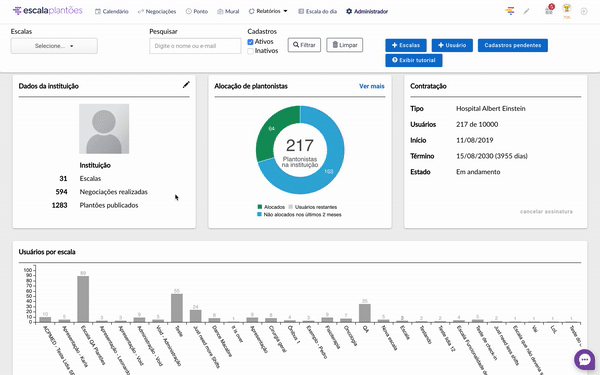Uncheck the Ativos checkbox

pos(250,42)
